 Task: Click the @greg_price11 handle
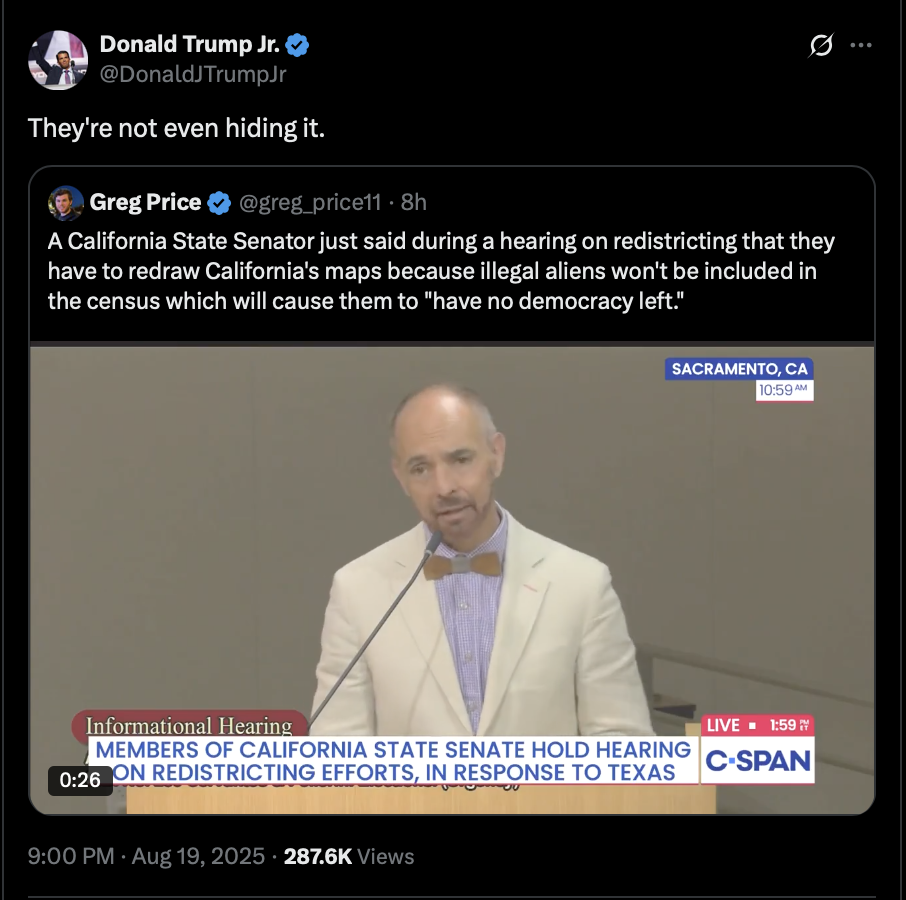(x=310, y=203)
